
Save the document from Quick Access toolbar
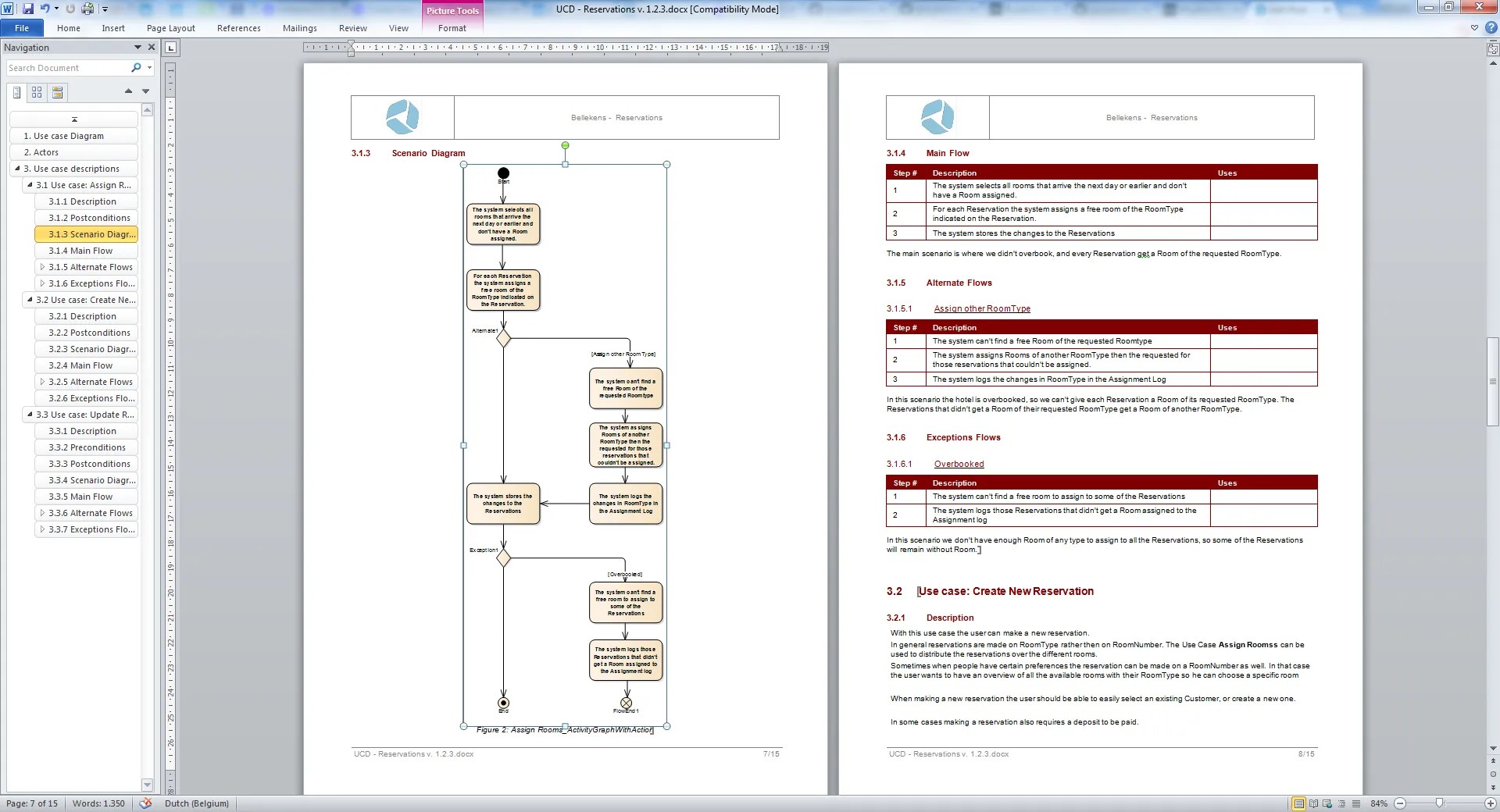click(30, 9)
